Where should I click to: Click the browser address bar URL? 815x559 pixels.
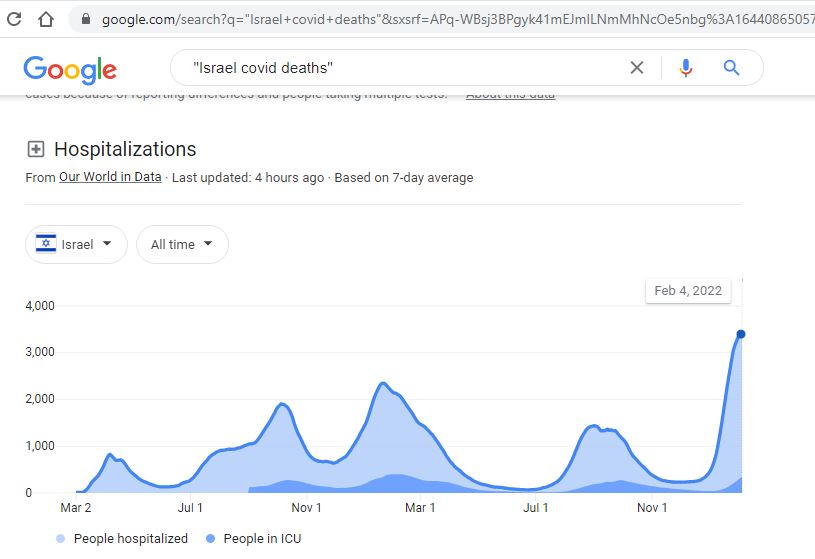[x=450, y=19]
